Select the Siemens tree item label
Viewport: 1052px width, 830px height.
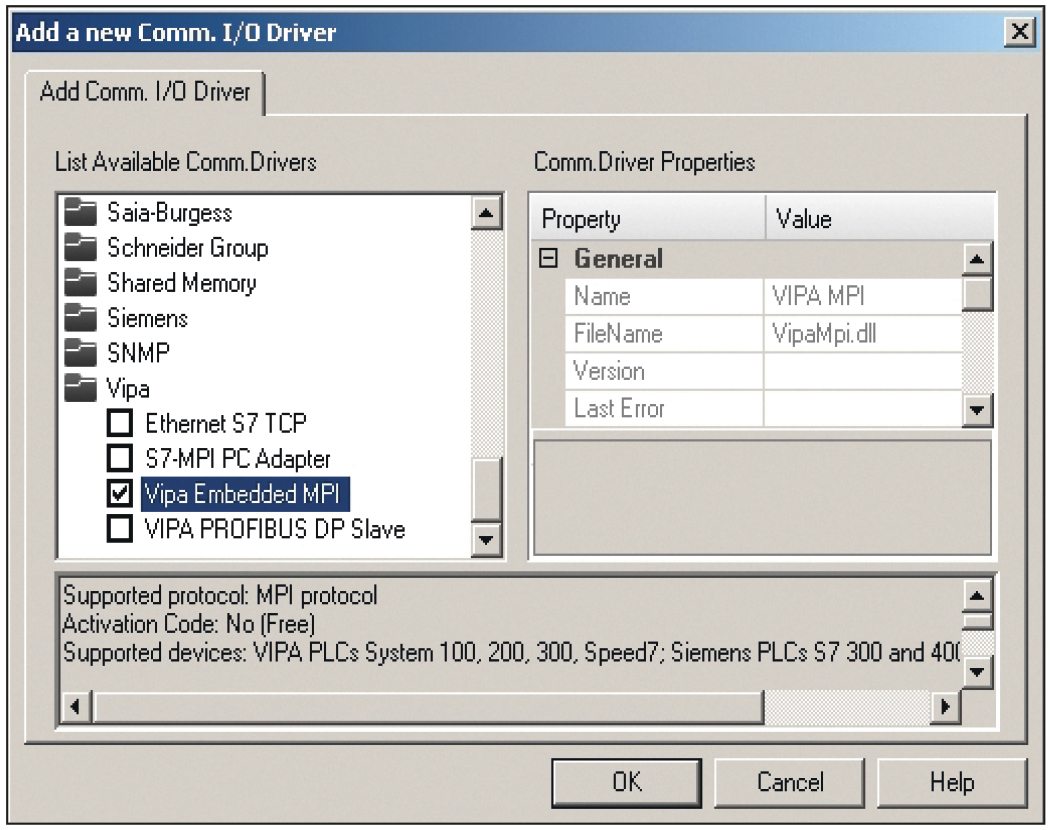click(148, 318)
